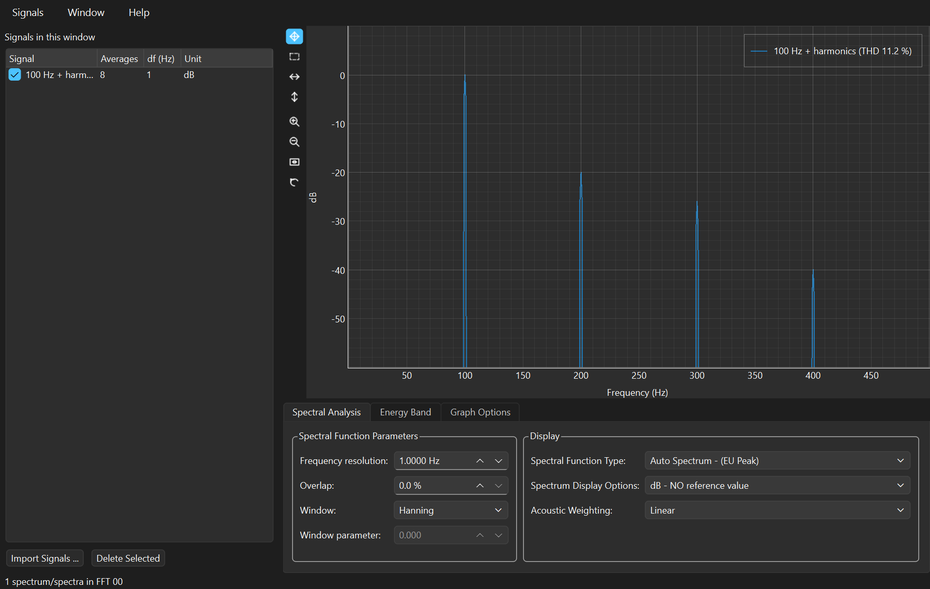Switch to the Energy Band tab
This screenshot has width=930, height=589.
click(406, 412)
